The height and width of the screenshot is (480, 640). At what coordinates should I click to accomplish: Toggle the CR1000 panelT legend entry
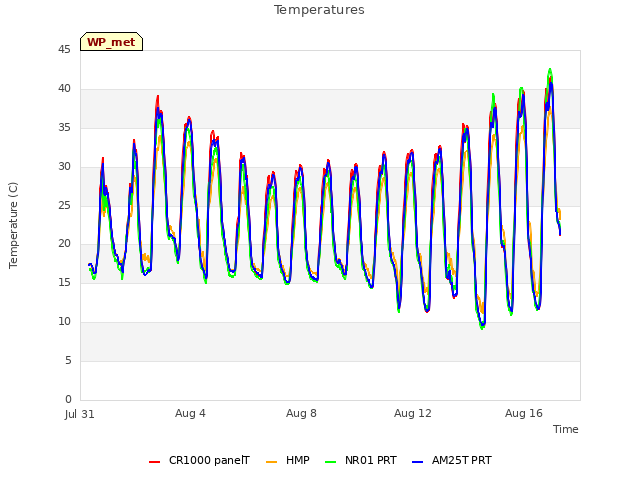(199, 460)
